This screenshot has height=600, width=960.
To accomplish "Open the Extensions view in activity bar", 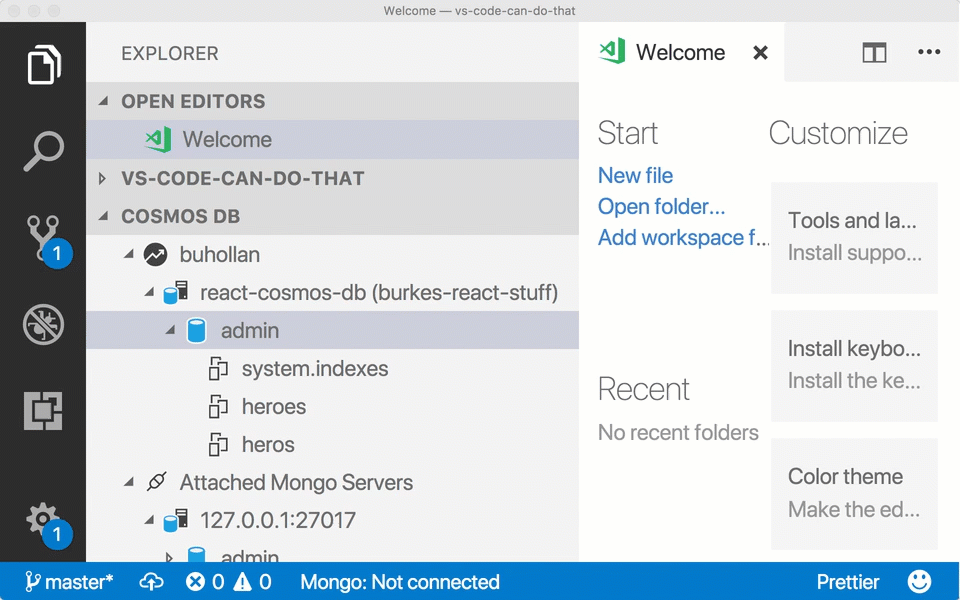I will (x=43, y=411).
